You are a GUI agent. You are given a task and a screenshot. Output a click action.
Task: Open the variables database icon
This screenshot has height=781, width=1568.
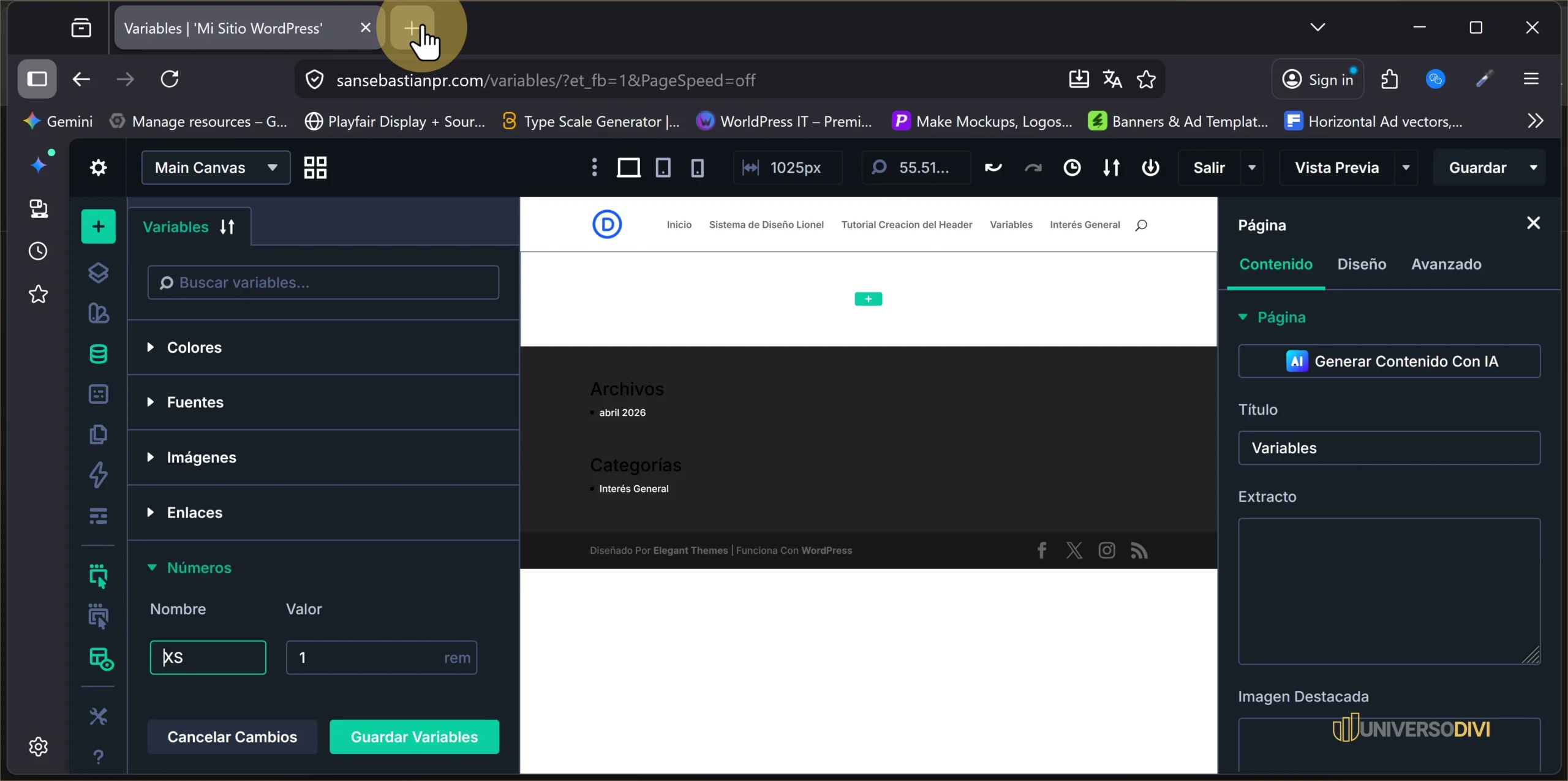98,353
